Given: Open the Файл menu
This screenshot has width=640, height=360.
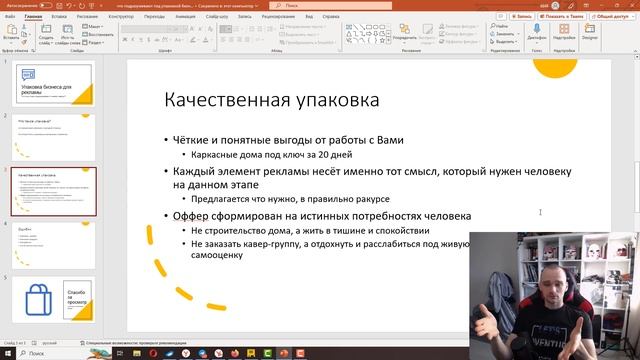Looking at the screenshot, I should click(x=10, y=16).
